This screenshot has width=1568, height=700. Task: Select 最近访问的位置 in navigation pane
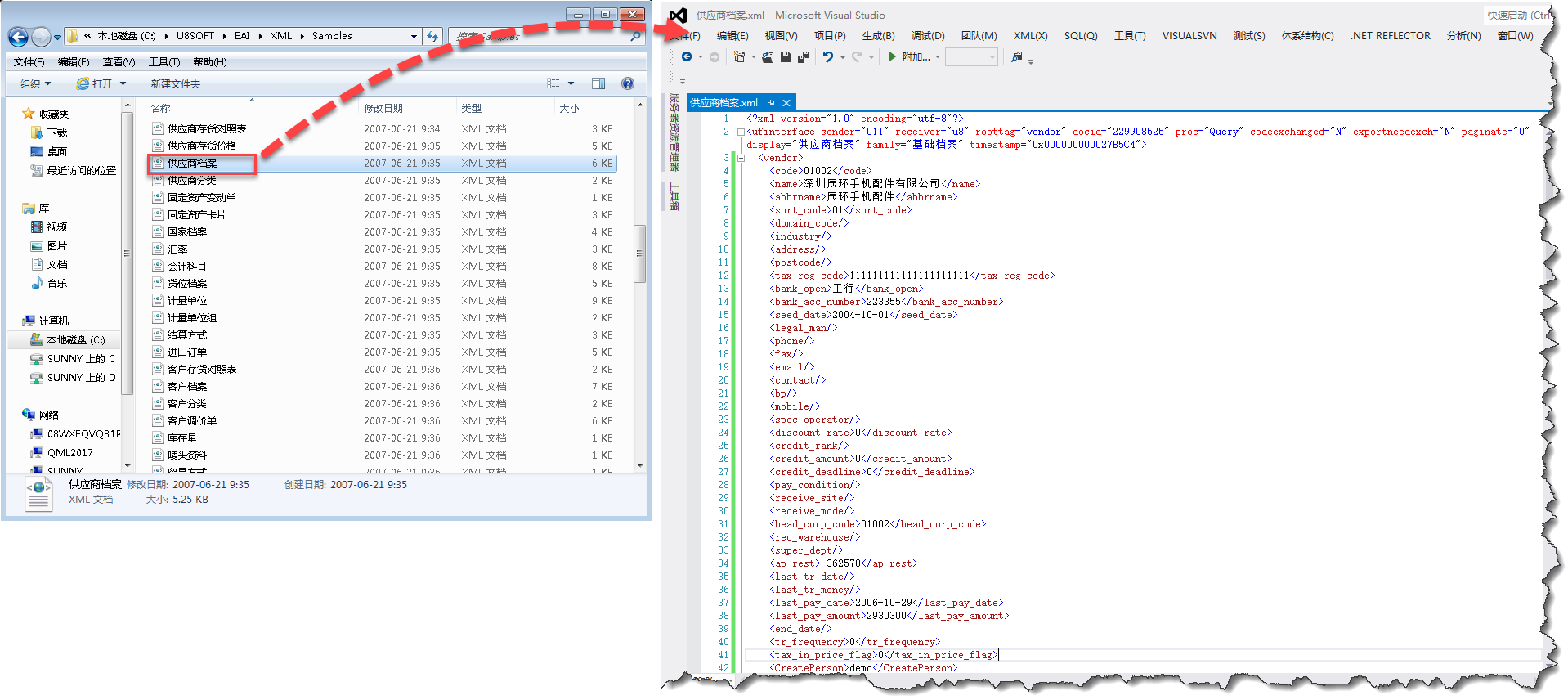point(73,170)
